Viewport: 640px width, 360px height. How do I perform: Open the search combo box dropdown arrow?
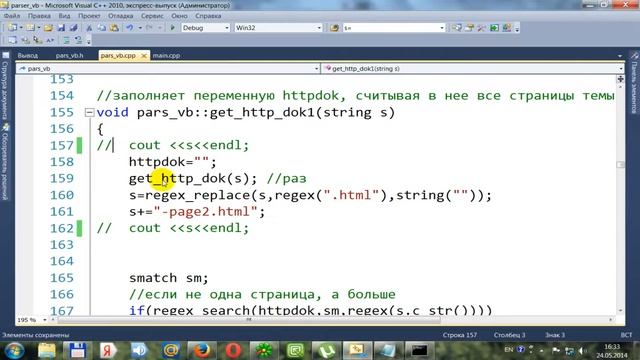[442, 28]
